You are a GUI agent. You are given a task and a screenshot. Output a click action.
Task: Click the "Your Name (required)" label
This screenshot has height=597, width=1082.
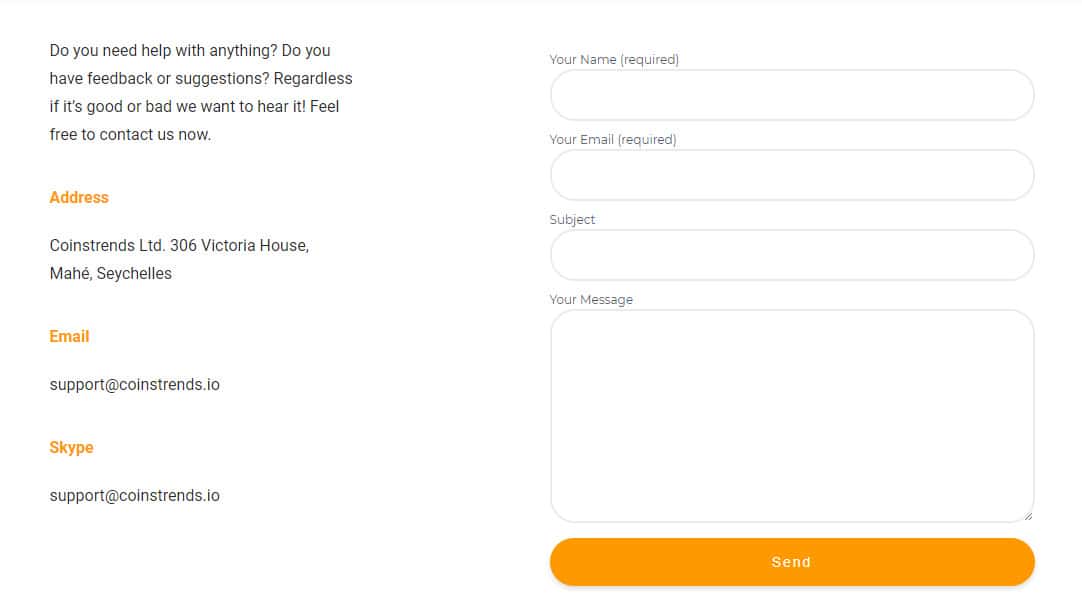tap(614, 60)
